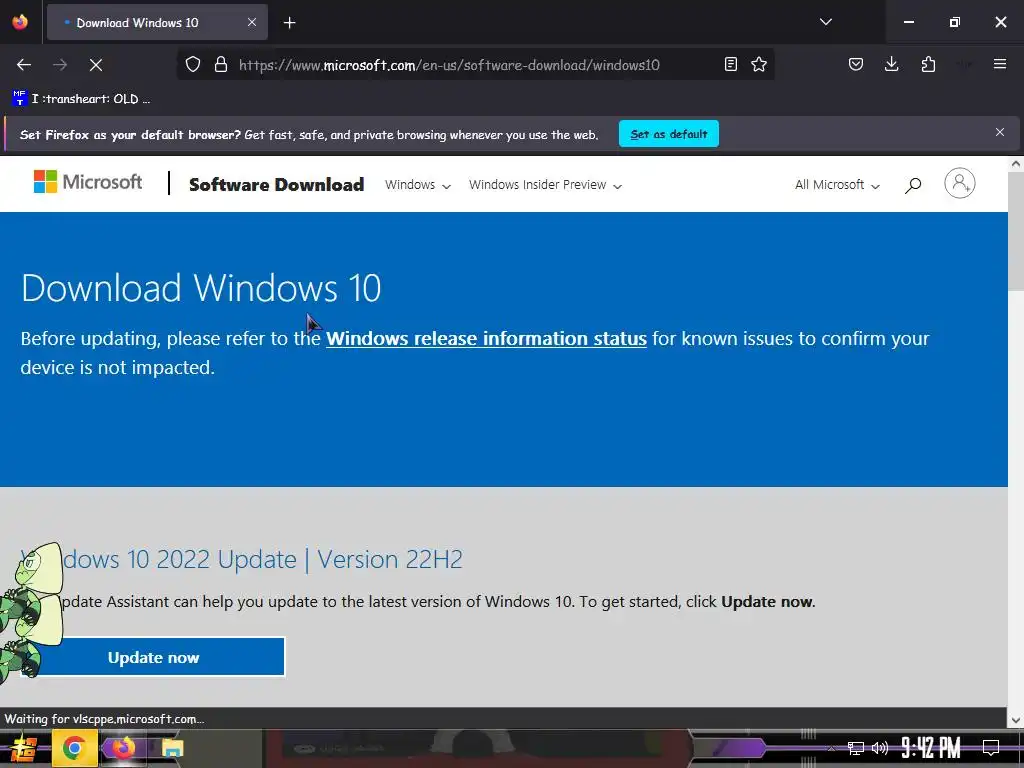Viewport: 1024px width, 768px height.
Task: Click the scrollbar up arrow
Action: pyautogui.click(x=1016, y=164)
